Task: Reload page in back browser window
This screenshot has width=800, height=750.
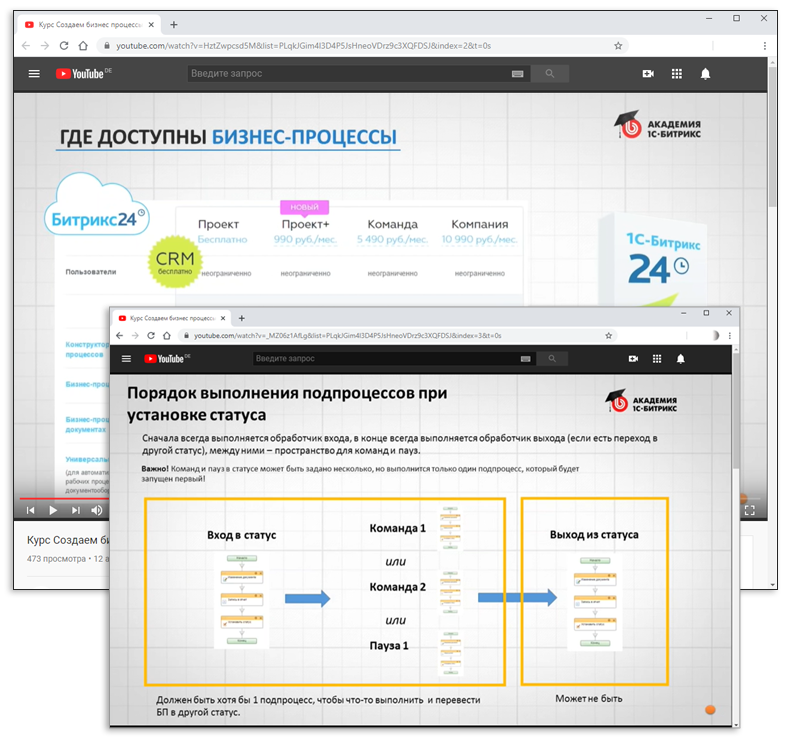Action: pos(64,45)
